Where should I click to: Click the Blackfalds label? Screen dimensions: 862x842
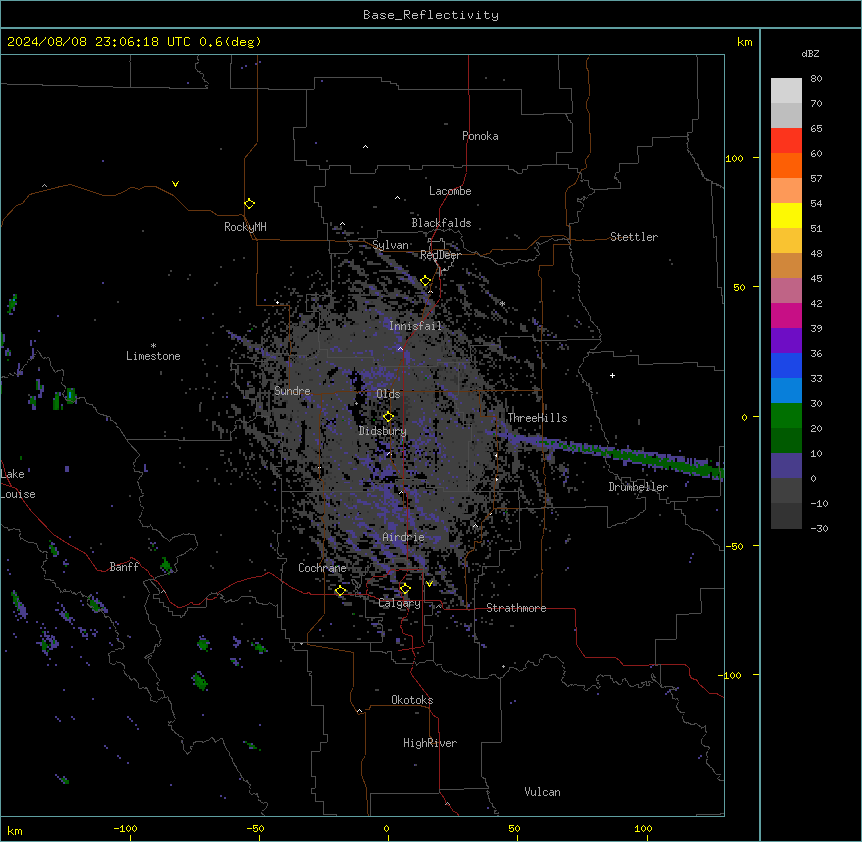pyautogui.click(x=441, y=223)
